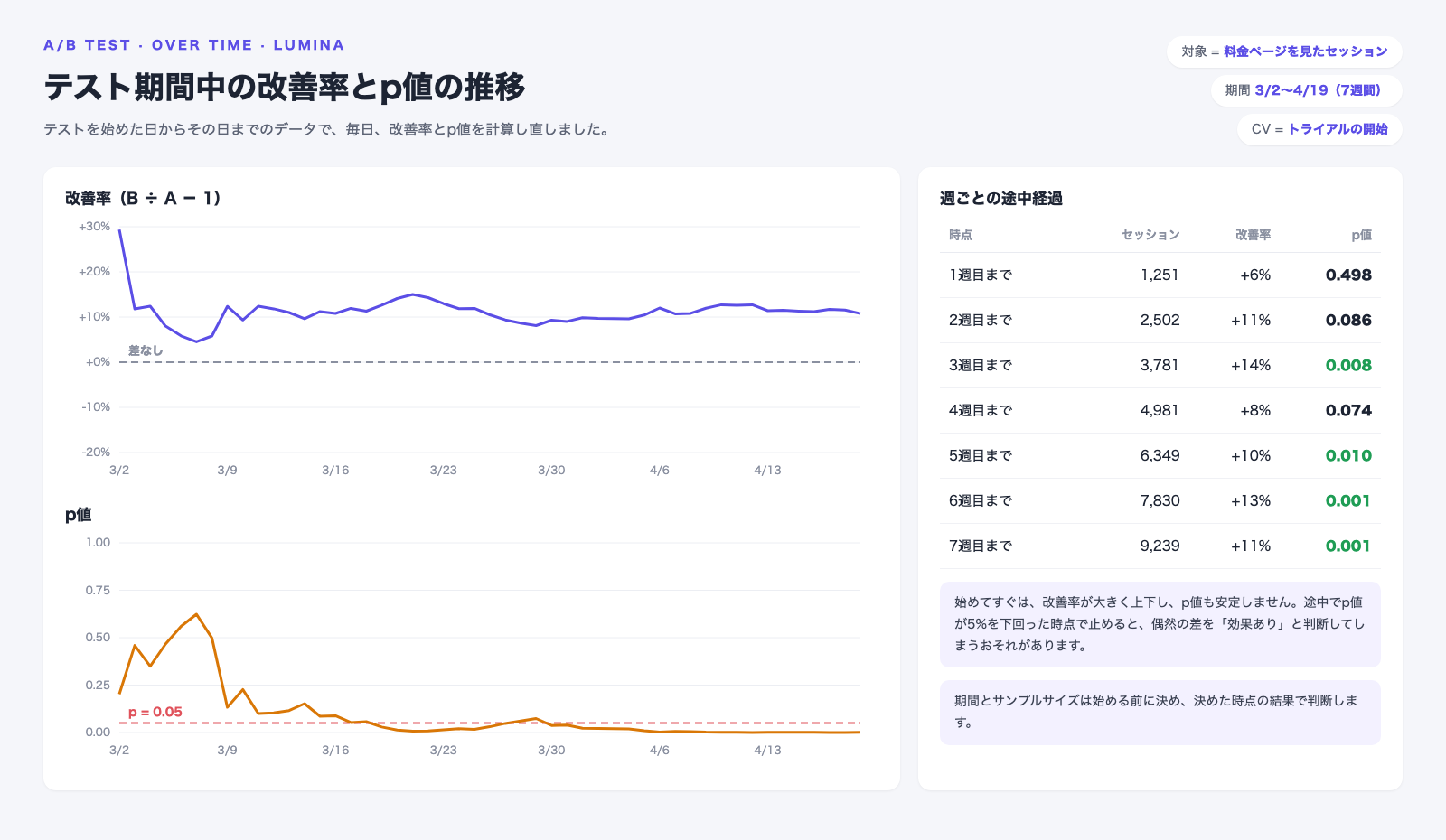
Task: Click the +11% cell in the 7週目まで row
Action: point(1251,546)
